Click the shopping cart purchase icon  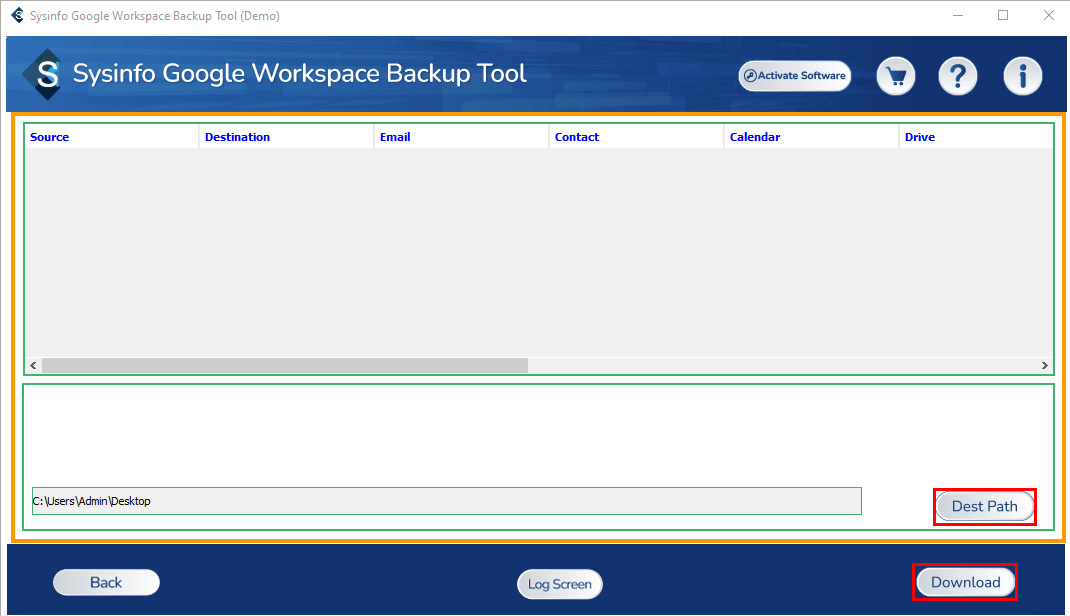pyautogui.click(x=895, y=76)
